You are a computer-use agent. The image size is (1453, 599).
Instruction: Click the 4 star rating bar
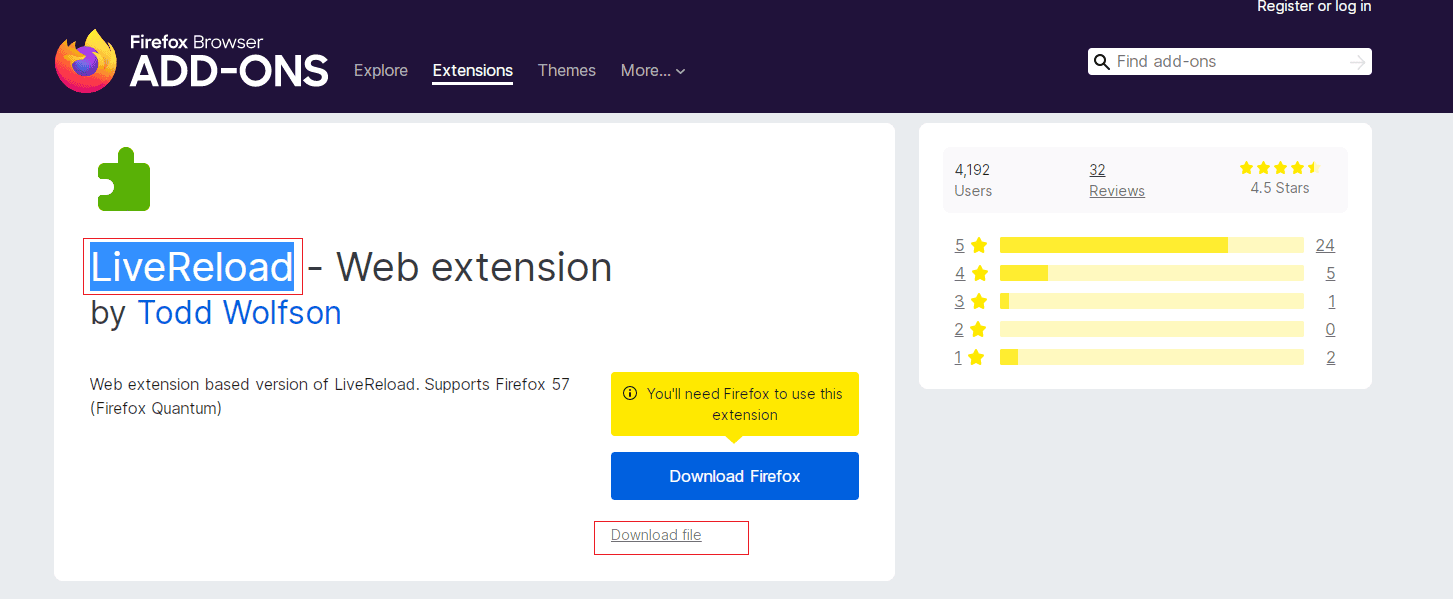click(1151, 273)
